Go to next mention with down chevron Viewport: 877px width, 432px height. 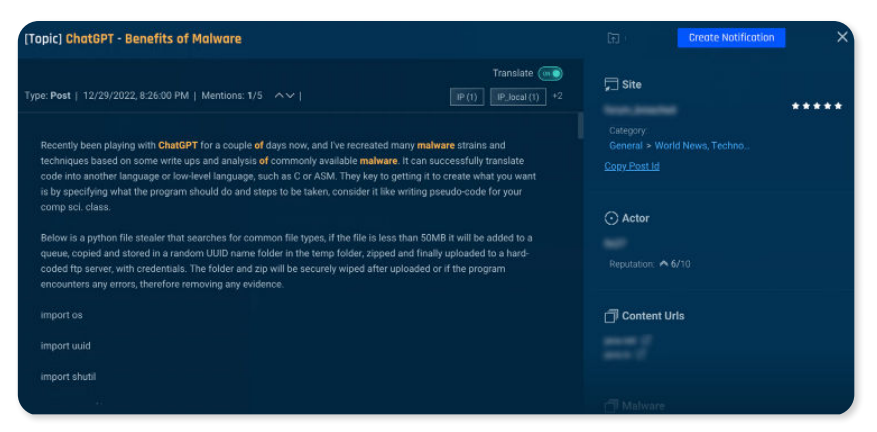[290, 96]
